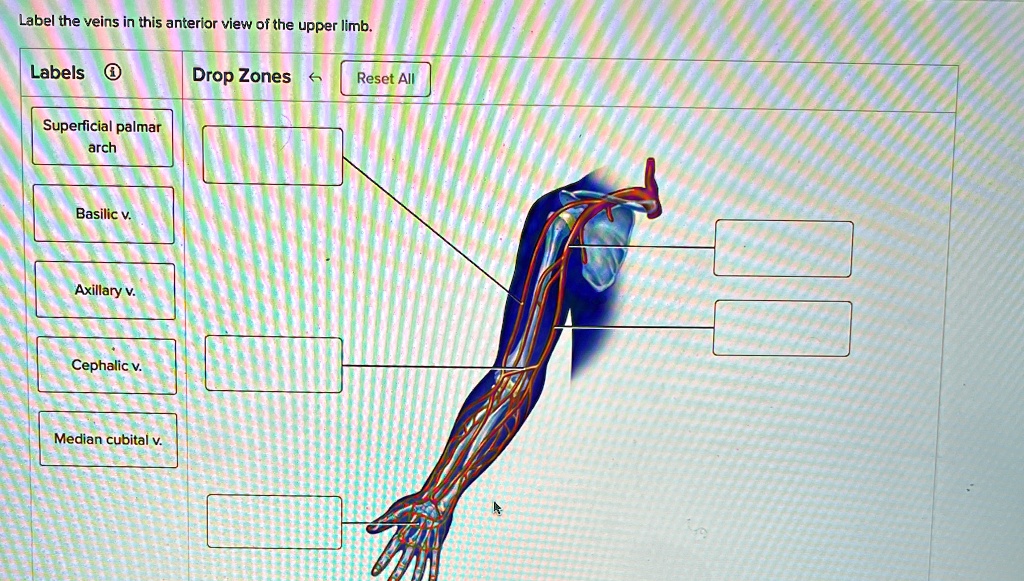This screenshot has height=581, width=1024.
Task: Click the Drop Zones panel heading
Action: [241, 75]
